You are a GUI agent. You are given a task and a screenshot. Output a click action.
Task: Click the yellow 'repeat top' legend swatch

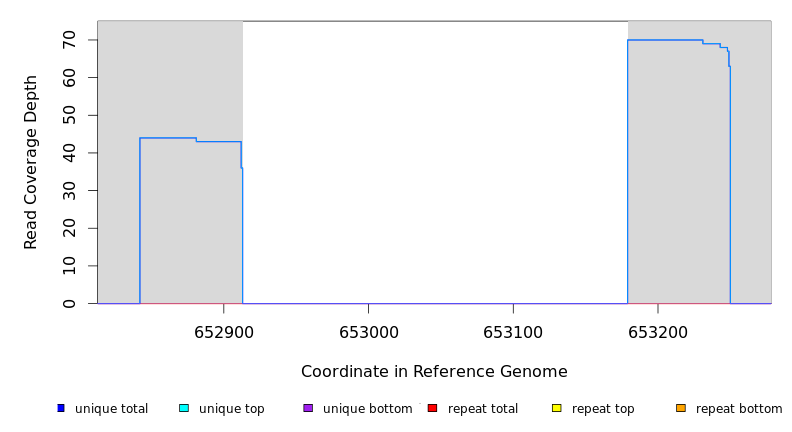point(556,408)
